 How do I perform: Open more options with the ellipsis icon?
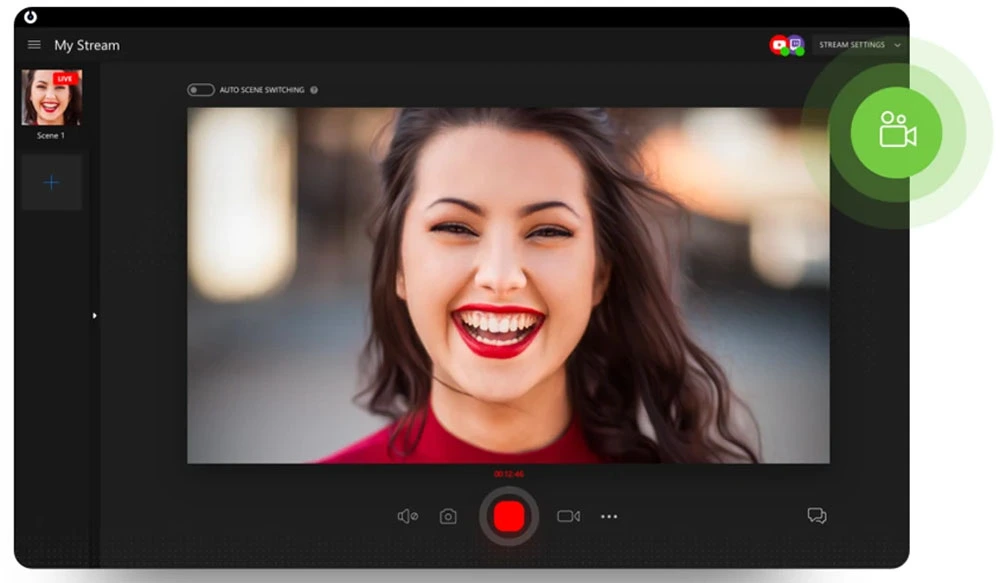tap(609, 516)
